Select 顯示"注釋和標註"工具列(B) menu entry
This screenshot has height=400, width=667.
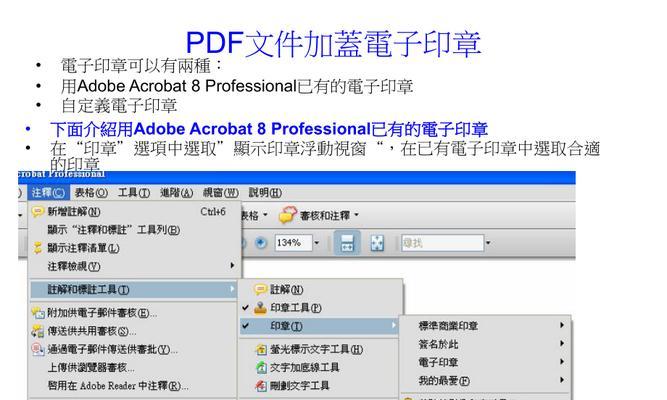tap(113, 230)
